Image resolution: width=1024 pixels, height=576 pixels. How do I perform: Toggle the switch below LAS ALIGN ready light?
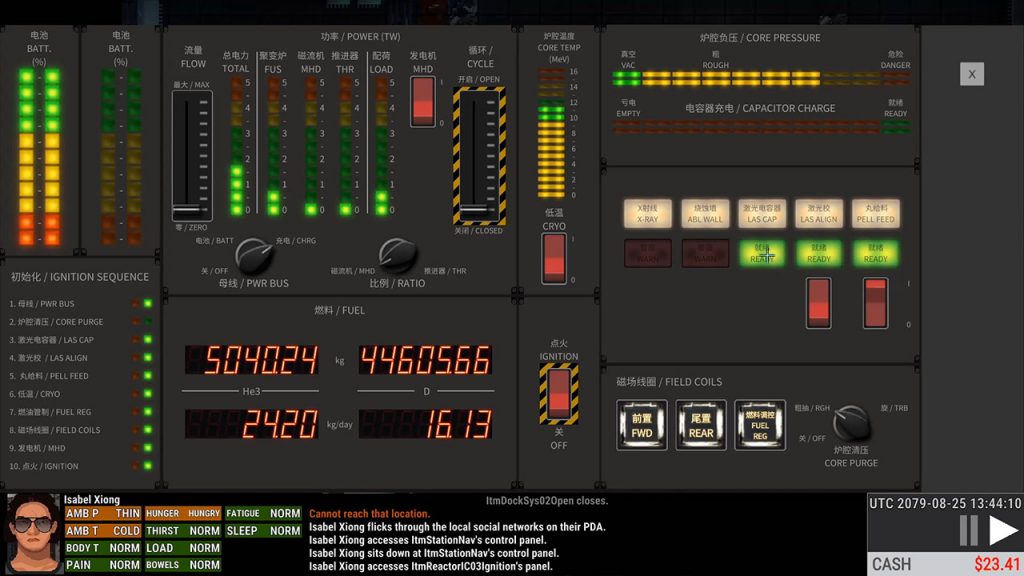[819, 303]
